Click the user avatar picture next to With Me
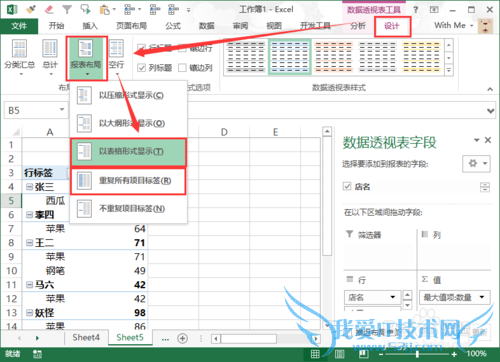The height and width of the screenshot is (362, 500). pos(485,26)
